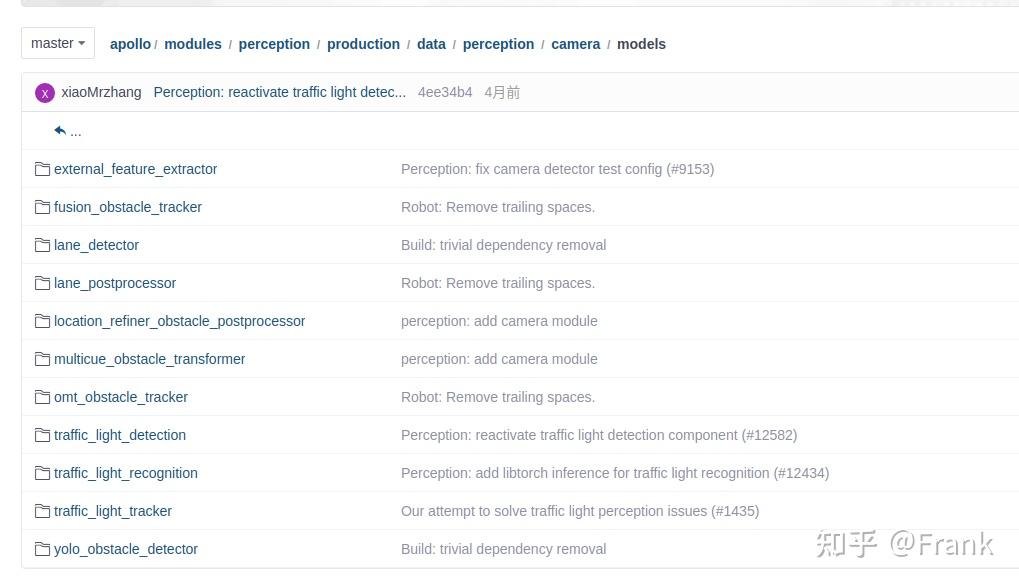Go to perception breadcrumb after modules
1019x585 pixels.
tap(274, 44)
